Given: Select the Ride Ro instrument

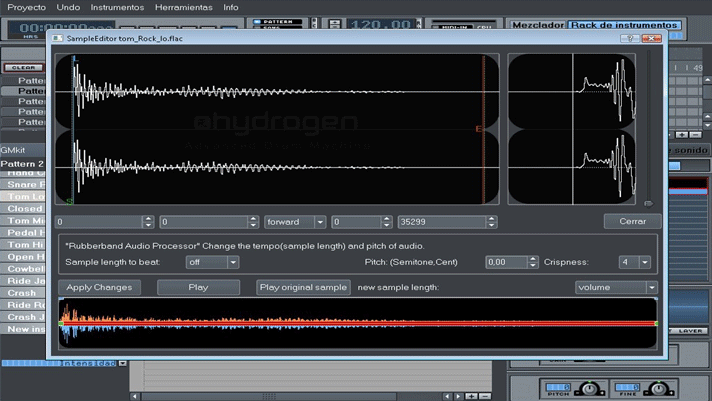Looking at the screenshot, I should tap(23, 305).
